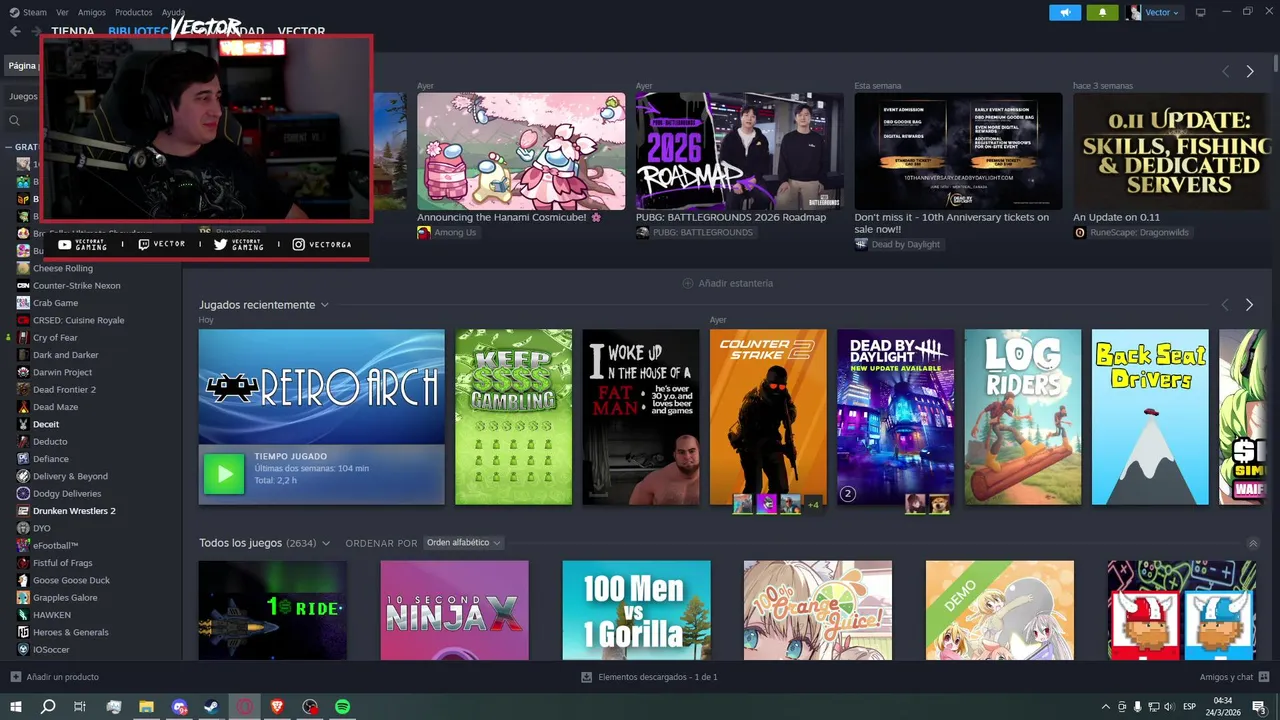The width and height of the screenshot is (1280, 720).
Task: Click the Darwin Project sidebar icon
Action: [x=23, y=372]
